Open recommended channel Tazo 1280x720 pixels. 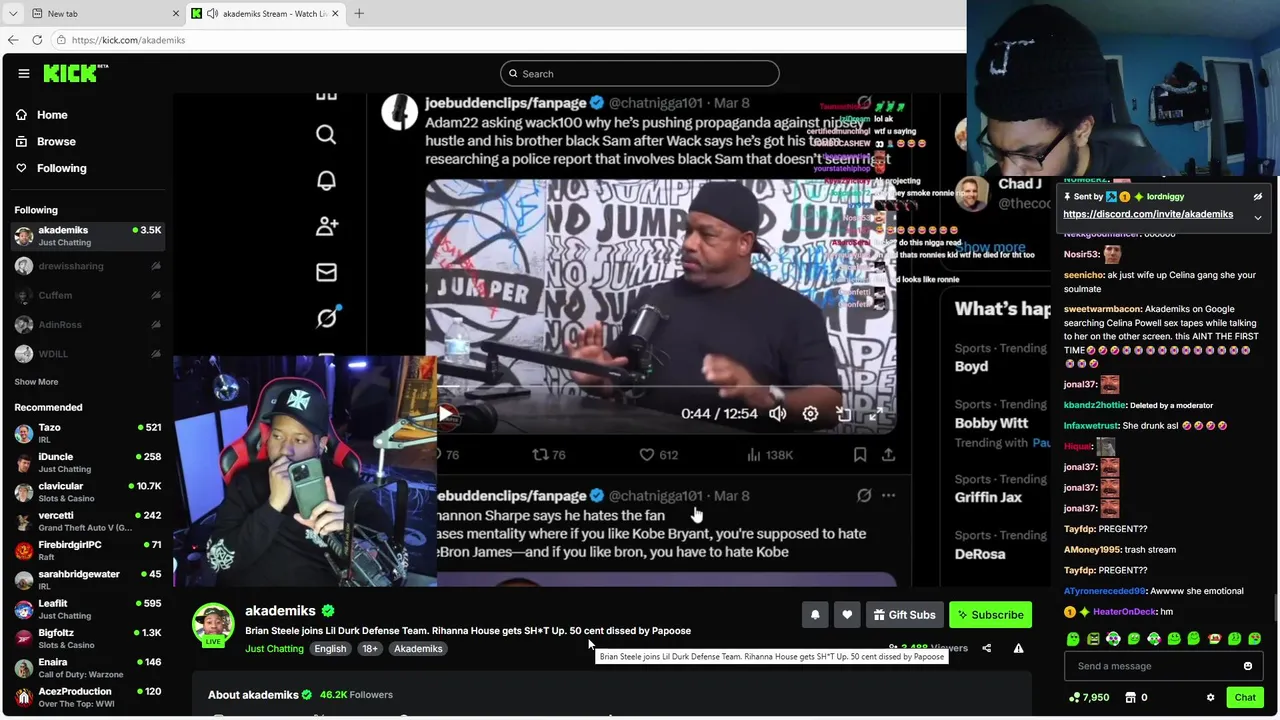88,433
